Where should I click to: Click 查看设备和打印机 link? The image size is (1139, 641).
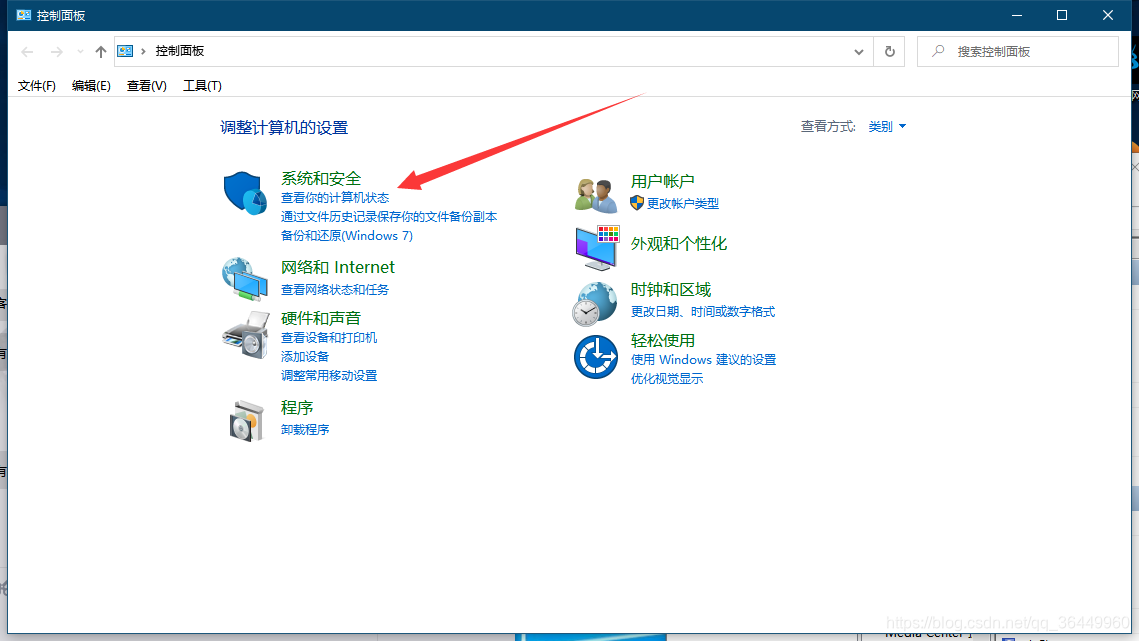pos(328,337)
